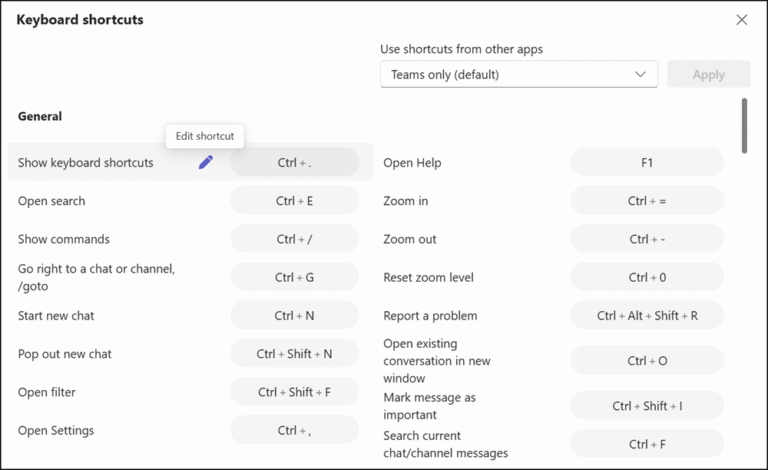This screenshot has width=768, height=470.
Task: Click the Ctrl + Shift + F filter shortcut
Action: point(294,392)
